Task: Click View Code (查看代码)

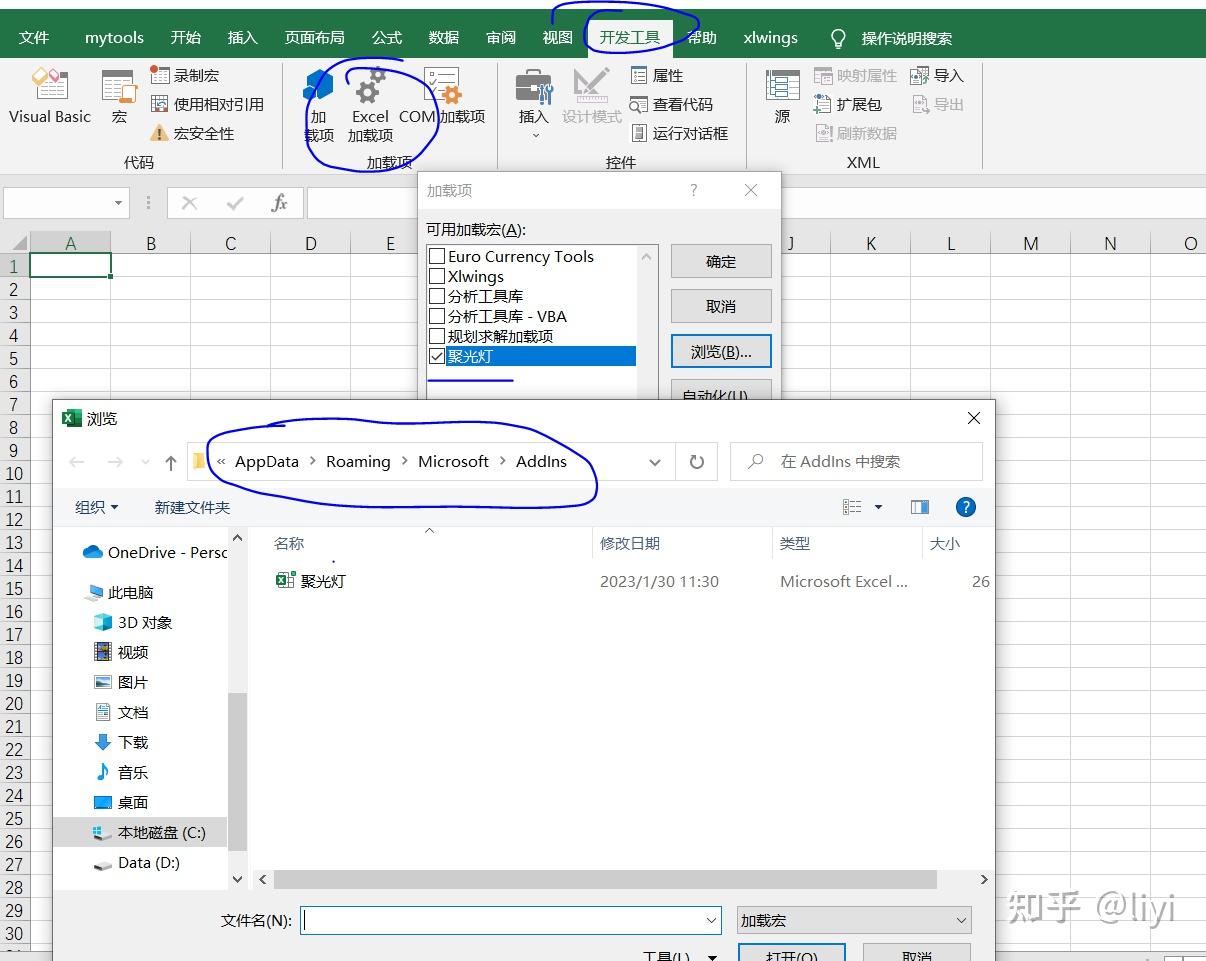Action: click(x=671, y=104)
